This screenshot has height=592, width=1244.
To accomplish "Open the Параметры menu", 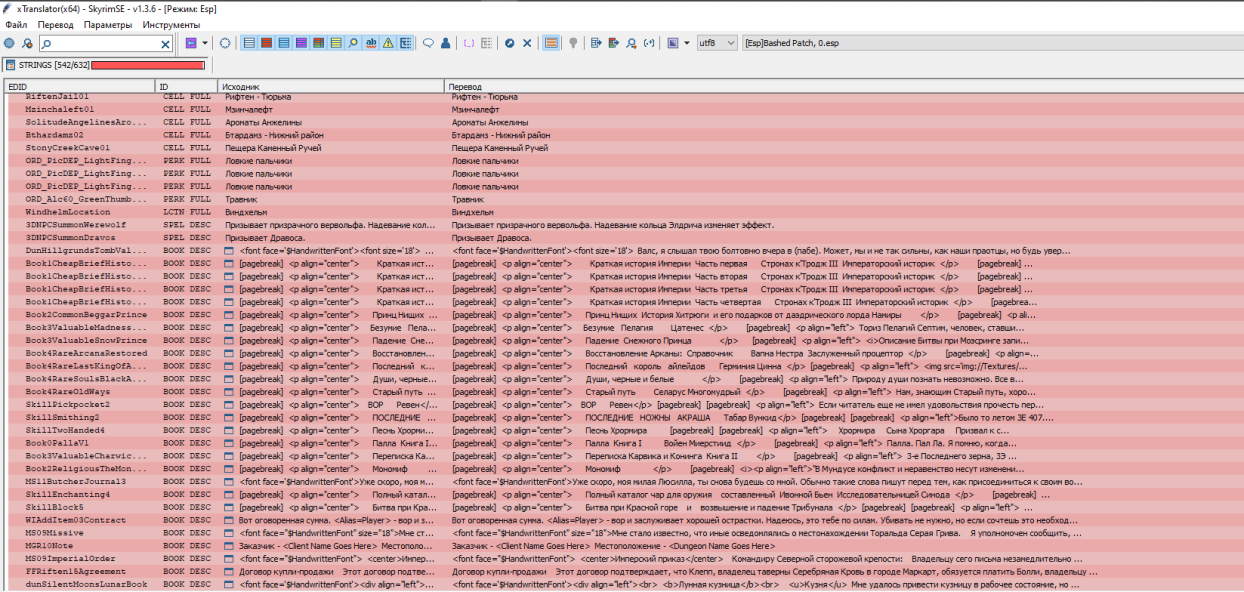I will 107,24.
